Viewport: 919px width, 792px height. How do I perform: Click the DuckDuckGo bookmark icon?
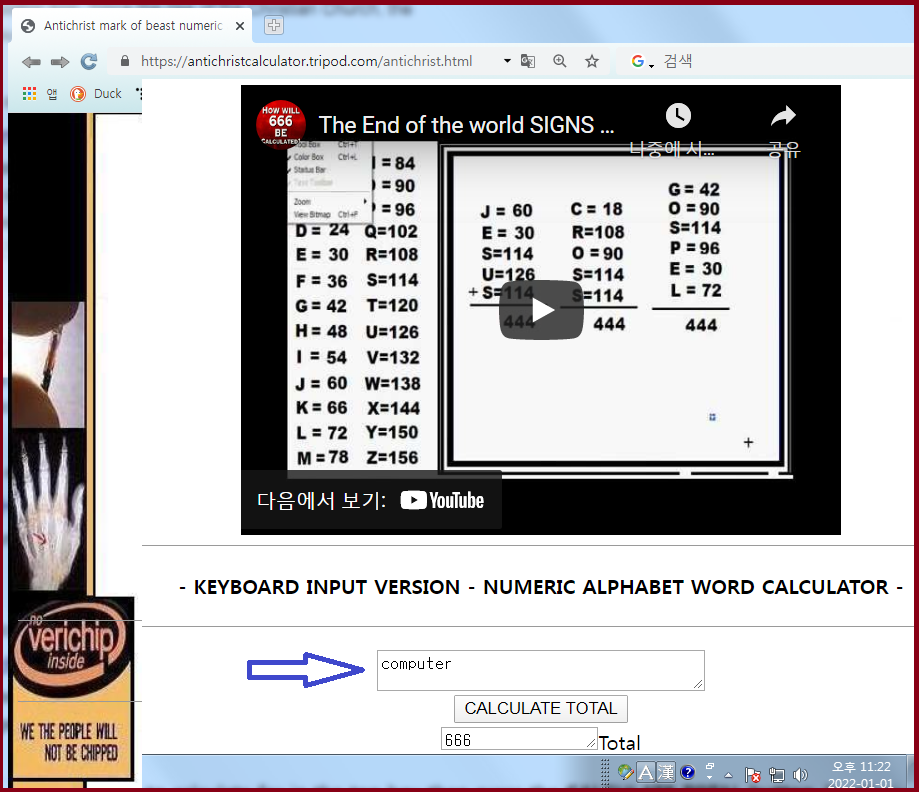(x=78, y=94)
